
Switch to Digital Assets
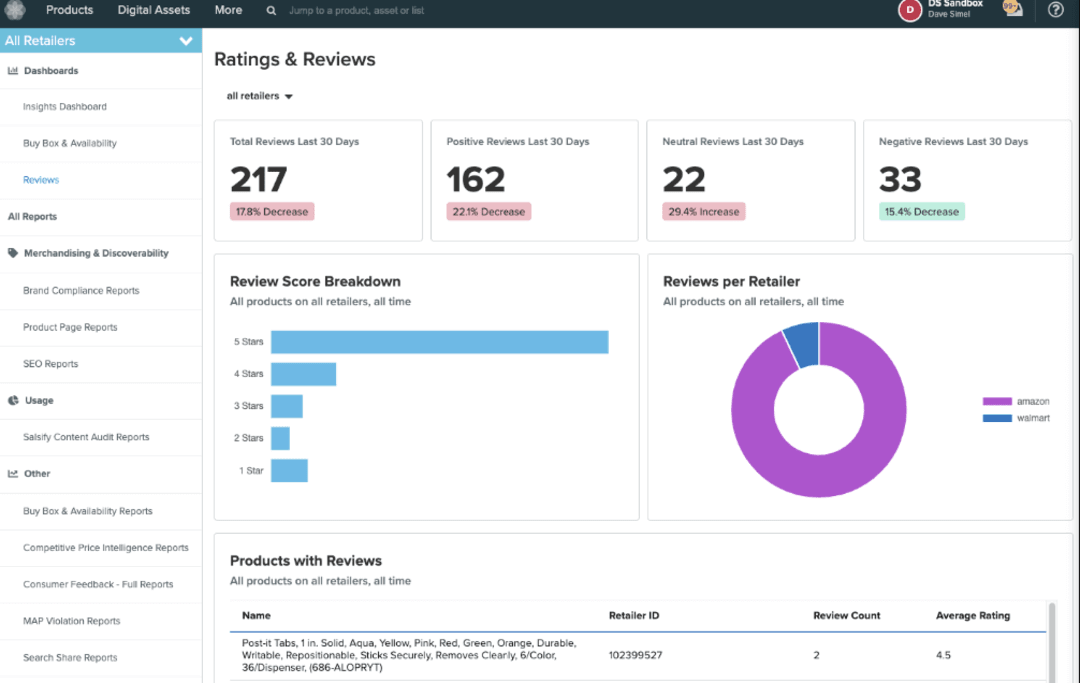(x=153, y=10)
